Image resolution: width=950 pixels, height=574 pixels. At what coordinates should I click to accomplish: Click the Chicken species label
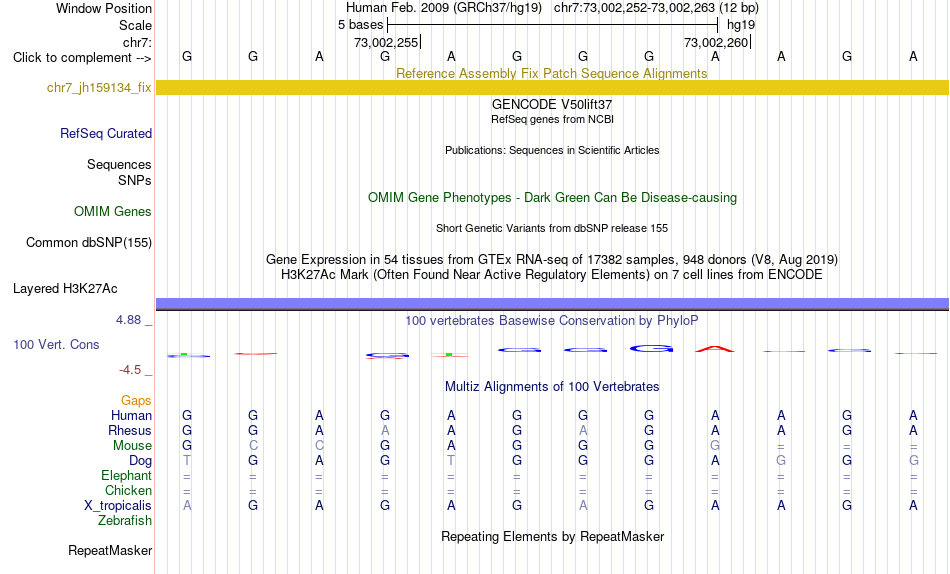[x=128, y=490]
